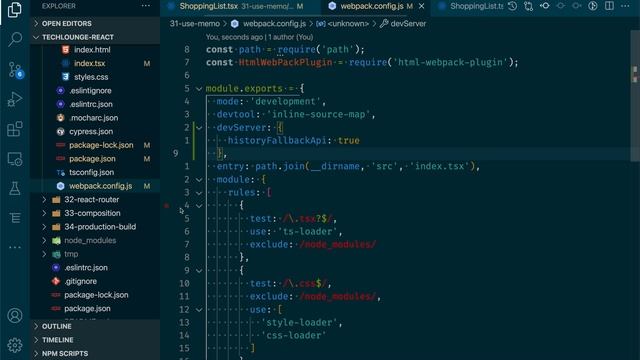The image size is (640, 360).
Task: Fold the module.exports block
Action: tap(199, 89)
